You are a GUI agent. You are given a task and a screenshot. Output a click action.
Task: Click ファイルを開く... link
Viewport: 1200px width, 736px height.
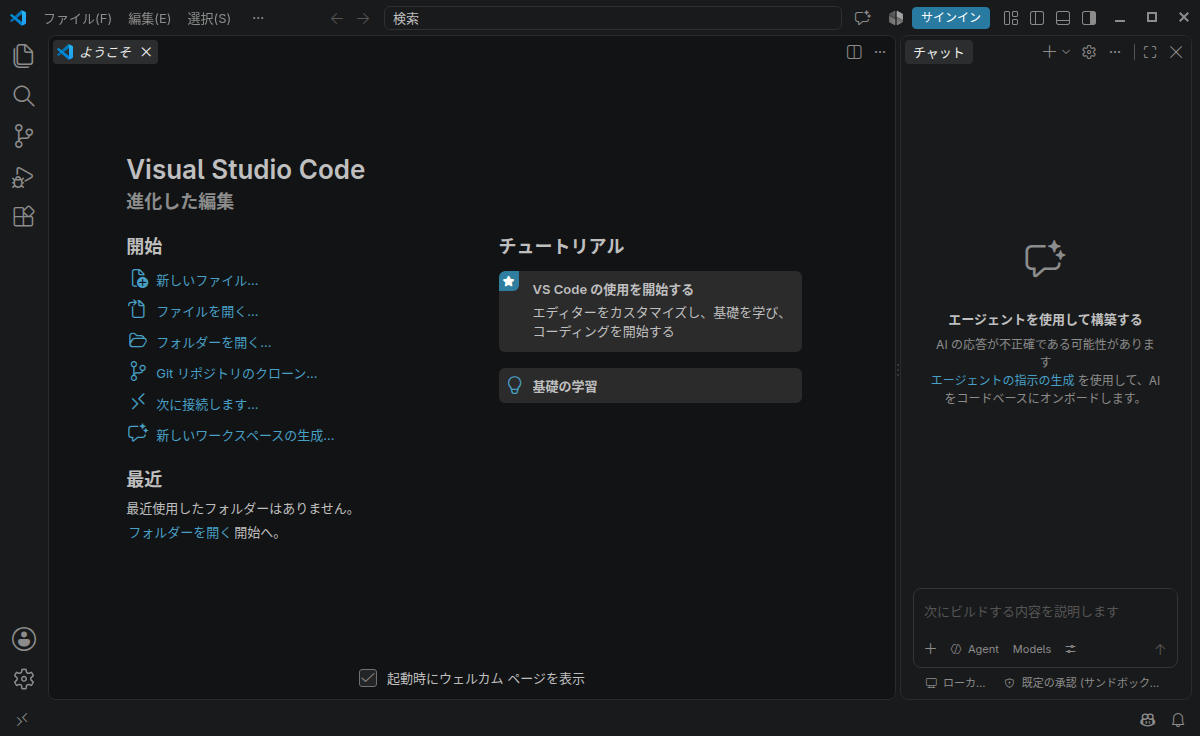207,312
